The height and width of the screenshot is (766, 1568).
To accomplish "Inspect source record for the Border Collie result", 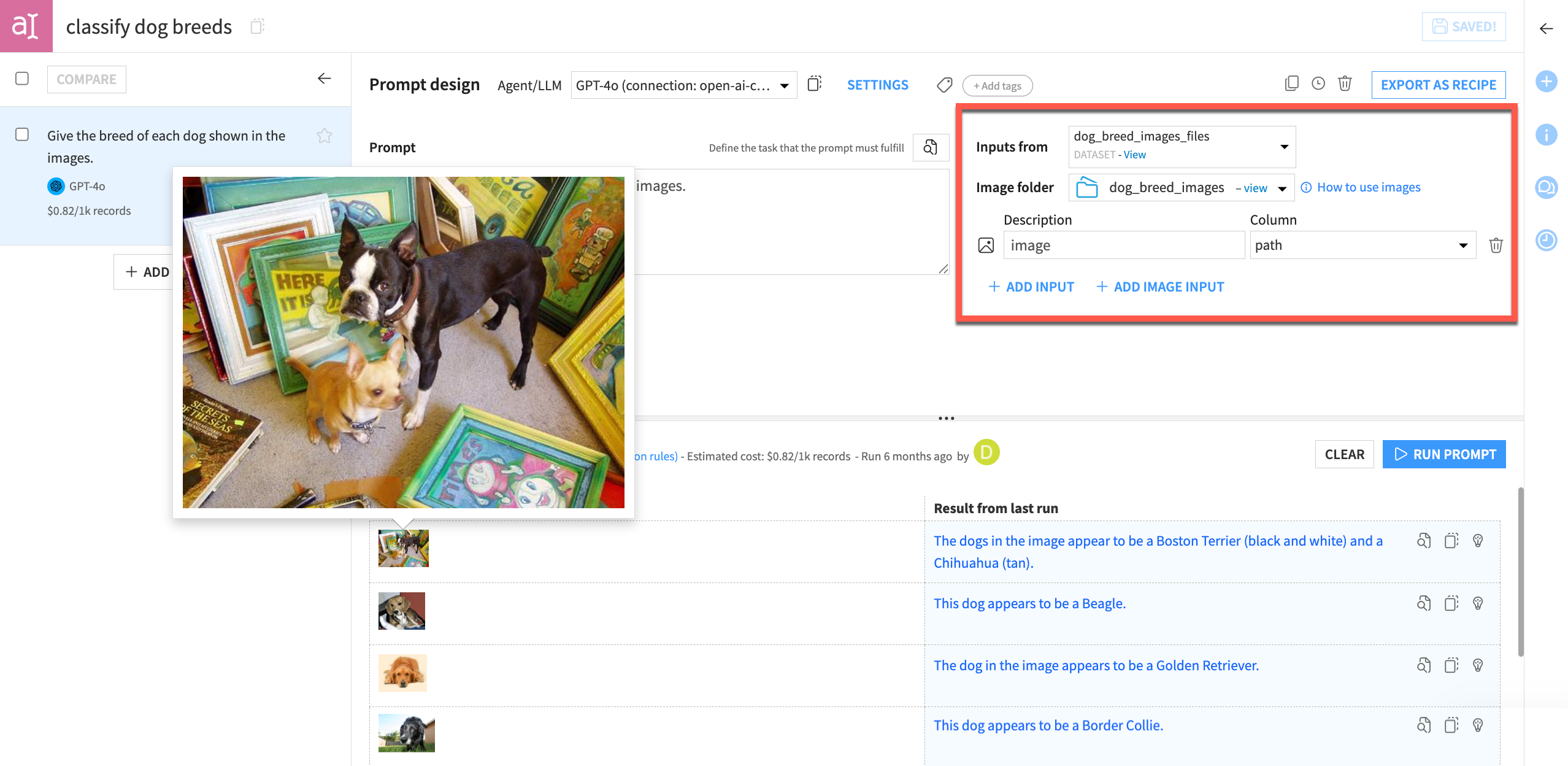I will tap(1424, 724).
